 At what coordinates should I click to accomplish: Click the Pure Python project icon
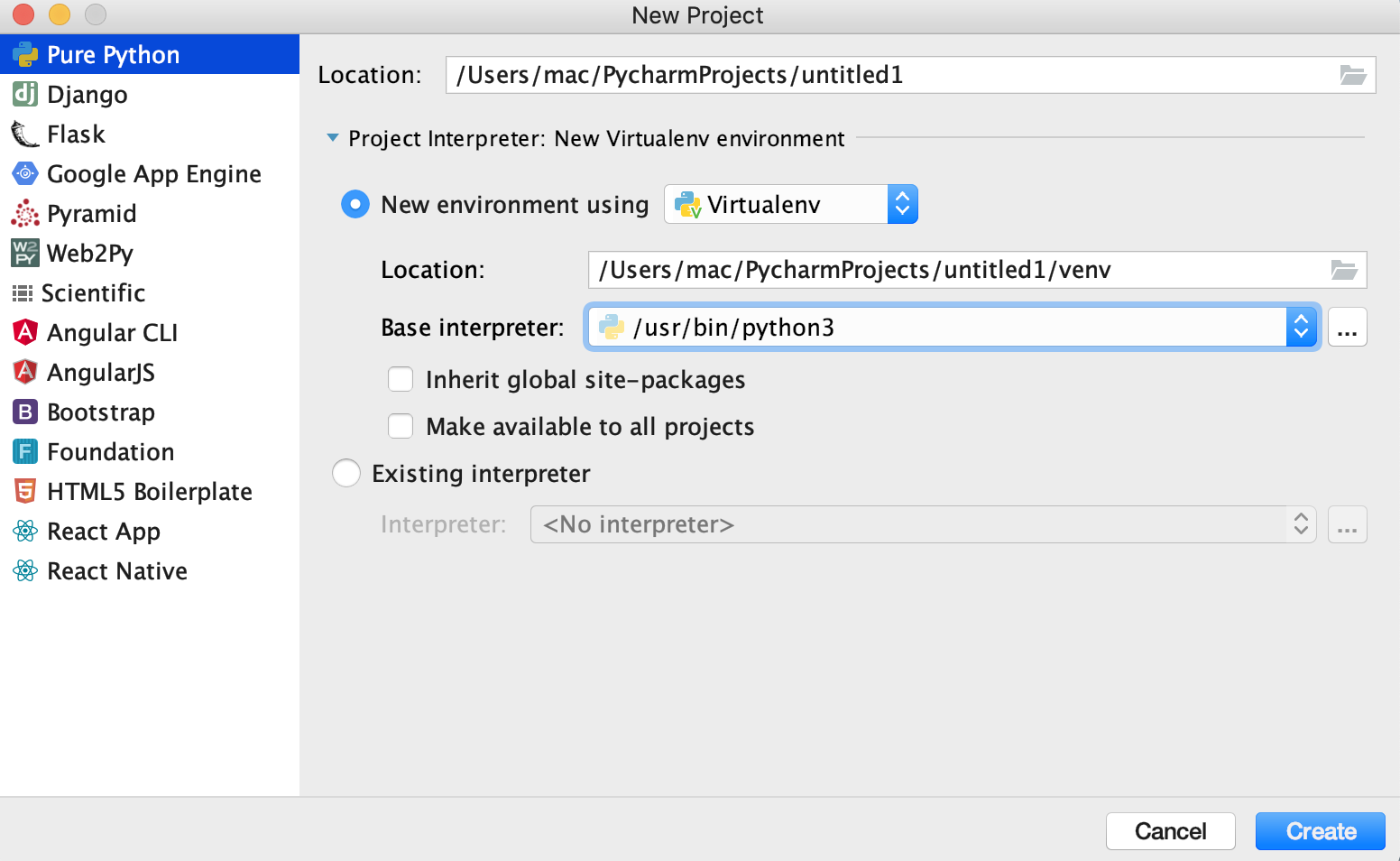pos(25,55)
